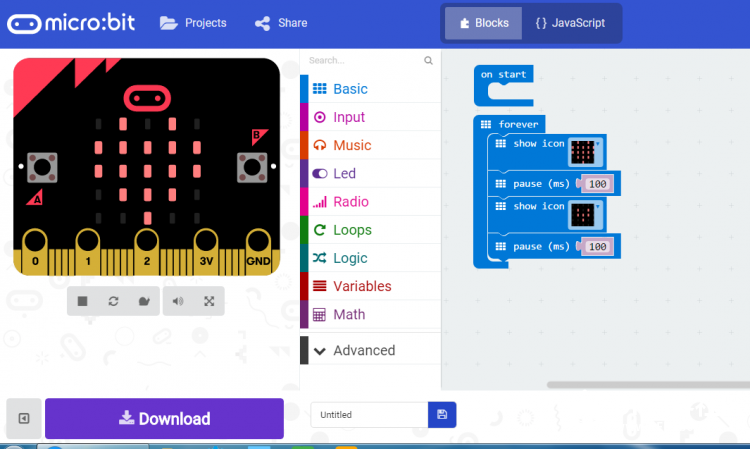Open the Basic blocks category

point(370,89)
